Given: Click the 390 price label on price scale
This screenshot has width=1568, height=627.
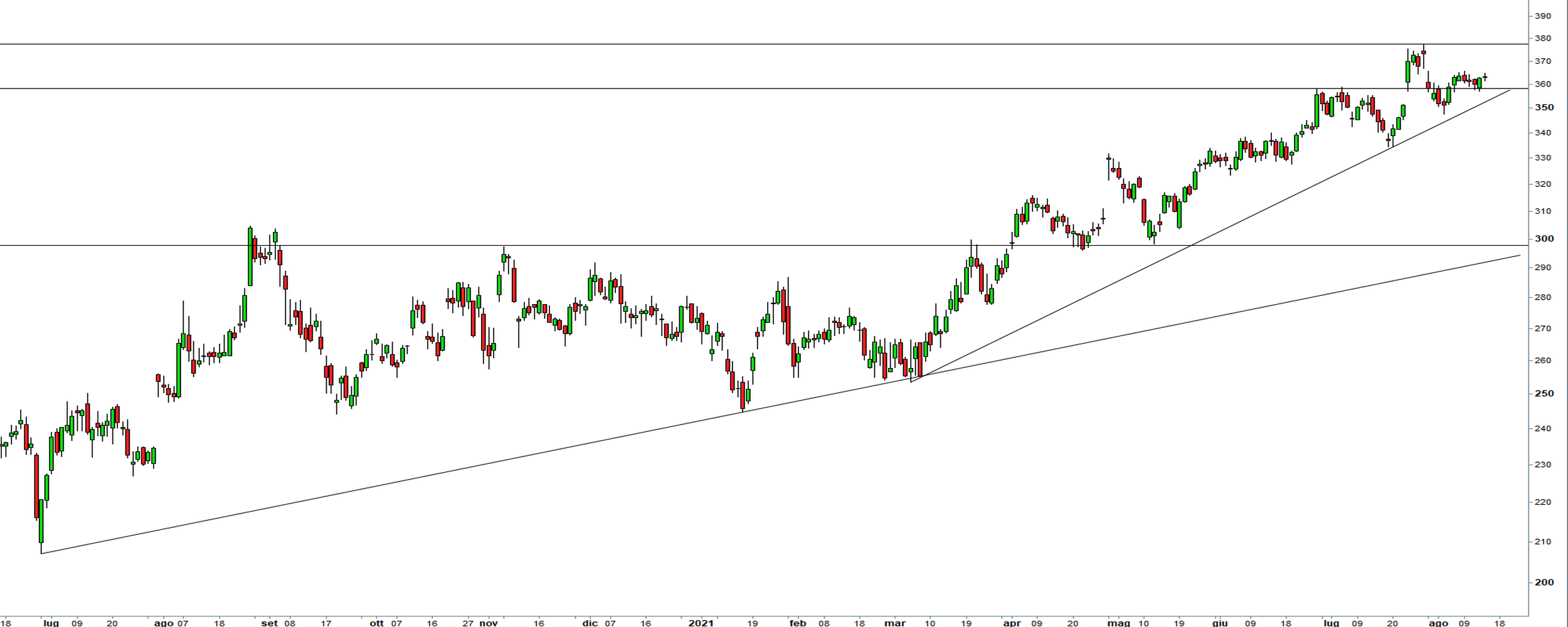Looking at the screenshot, I should [x=1542, y=16].
